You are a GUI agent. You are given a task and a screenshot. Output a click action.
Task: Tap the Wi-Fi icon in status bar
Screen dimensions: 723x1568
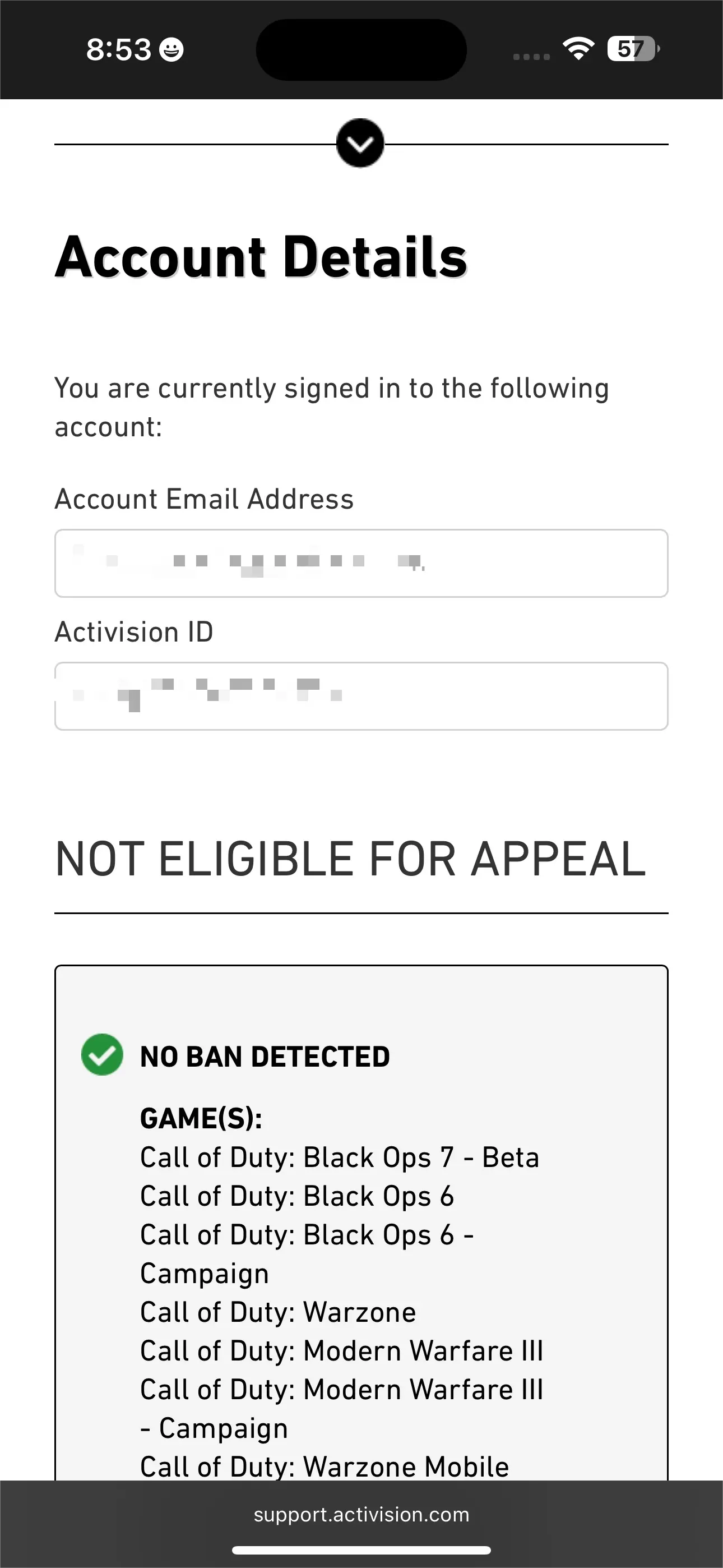pyautogui.click(x=578, y=49)
